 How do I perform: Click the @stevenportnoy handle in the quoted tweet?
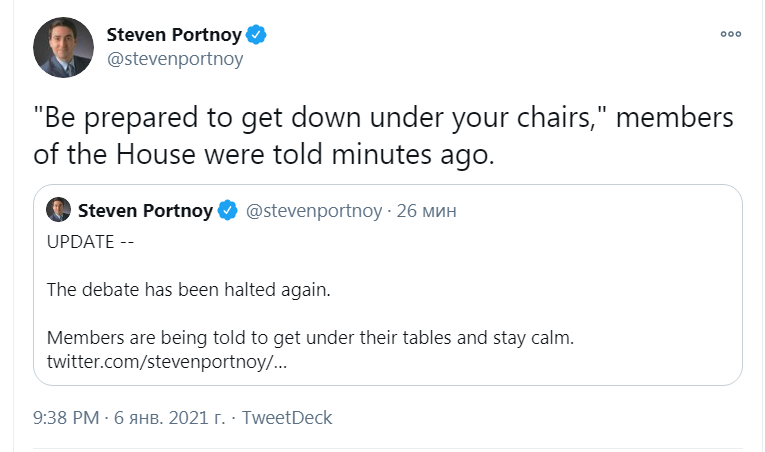tap(315, 211)
